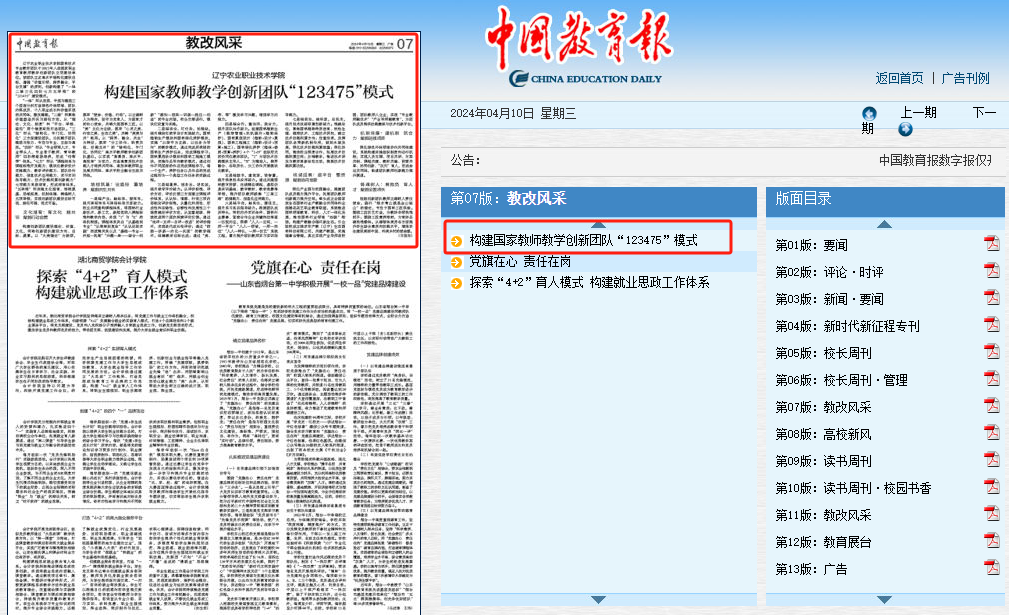Open PDF for 第08版 高校新风
The height and width of the screenshot is (615, 1009).
pyautogui.click(x=991, y=434)
